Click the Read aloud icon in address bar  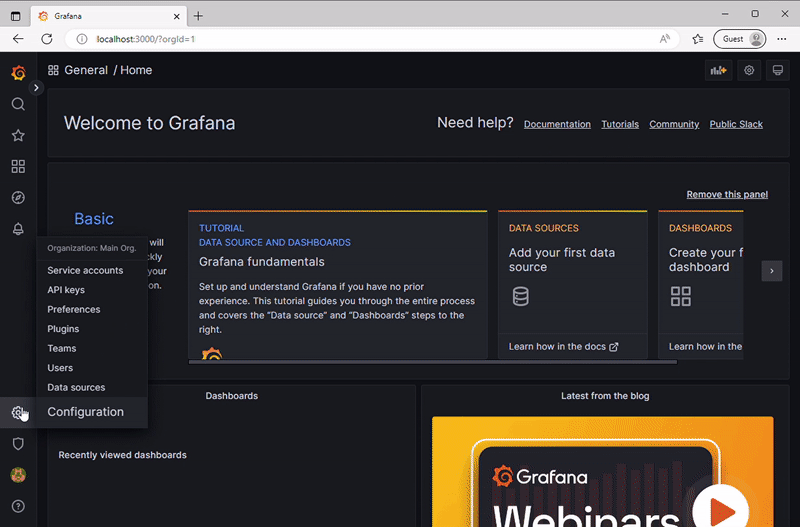coord(664,39)
